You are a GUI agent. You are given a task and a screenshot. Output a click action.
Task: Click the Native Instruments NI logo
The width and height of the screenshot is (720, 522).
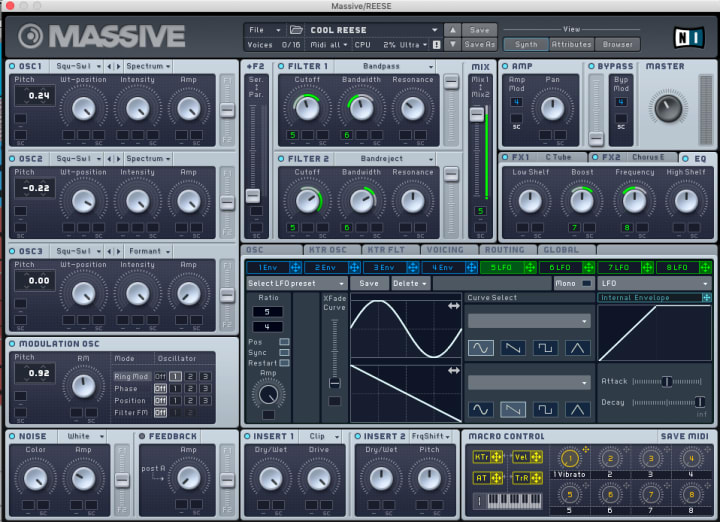689,38
